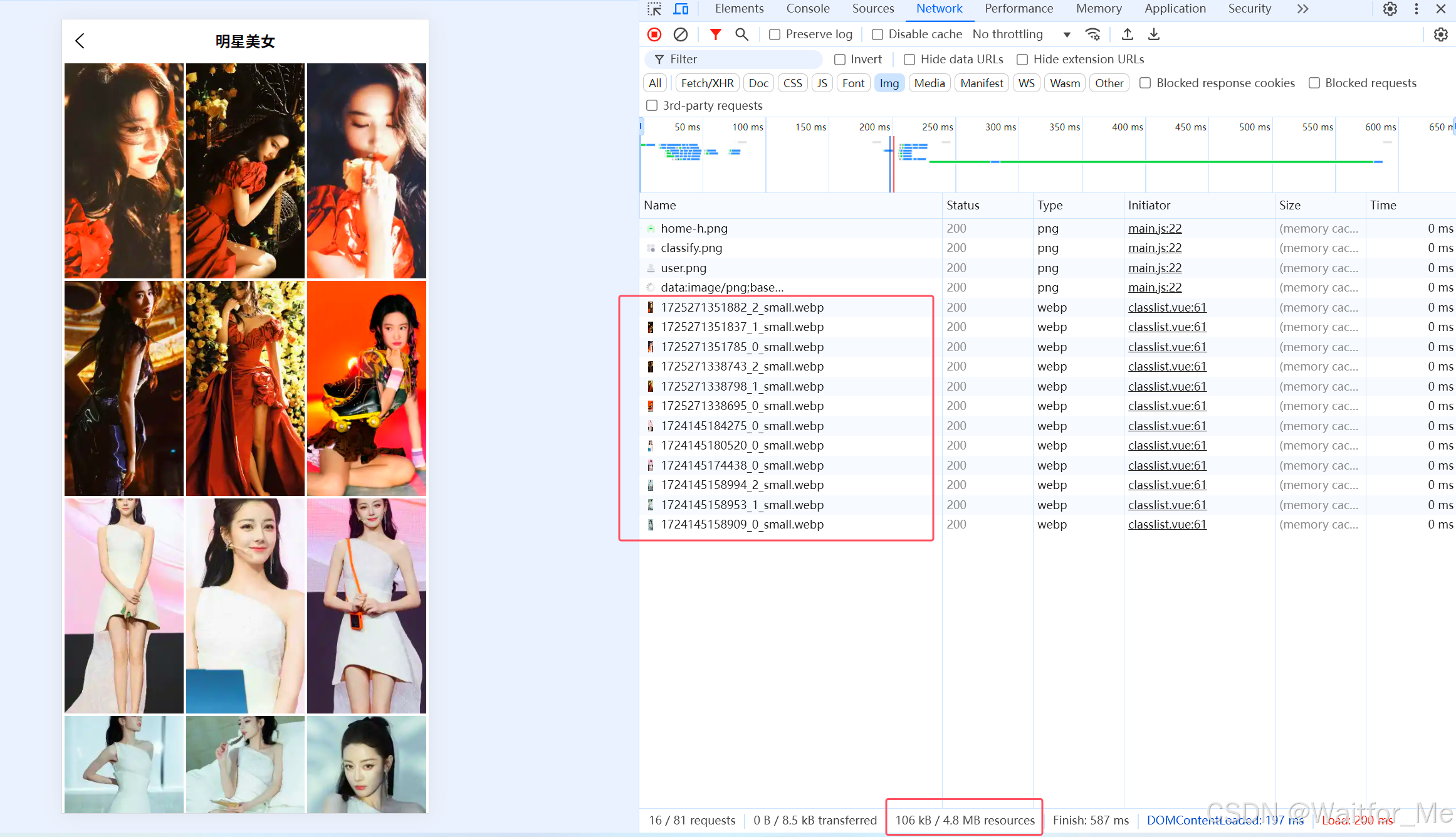Screen dimensions: 1456x837
Task: Close DevTools with the X icon
Action: click(1441, 9)
